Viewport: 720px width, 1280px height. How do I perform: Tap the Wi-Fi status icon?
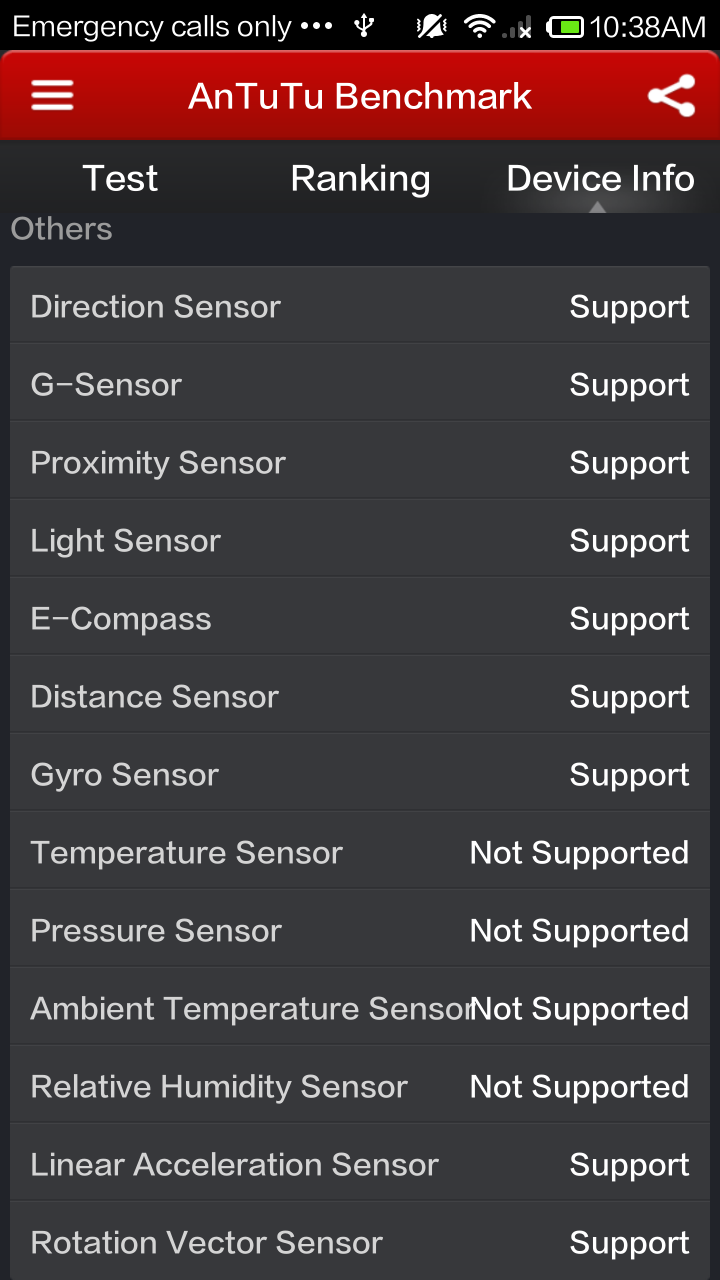(x=480, y=26)
